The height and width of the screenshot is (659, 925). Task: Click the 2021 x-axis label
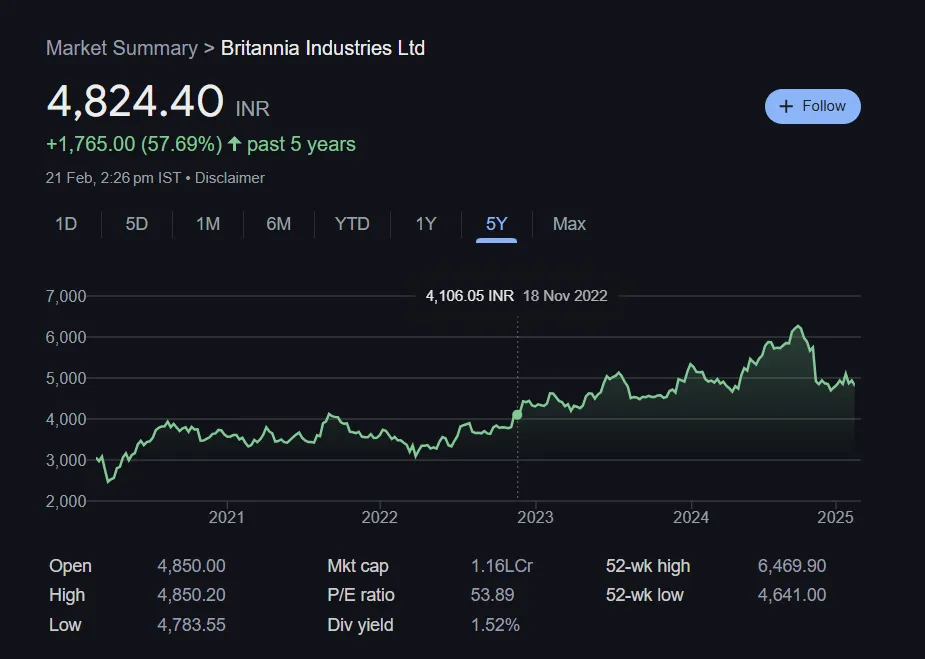click(227, 517)
